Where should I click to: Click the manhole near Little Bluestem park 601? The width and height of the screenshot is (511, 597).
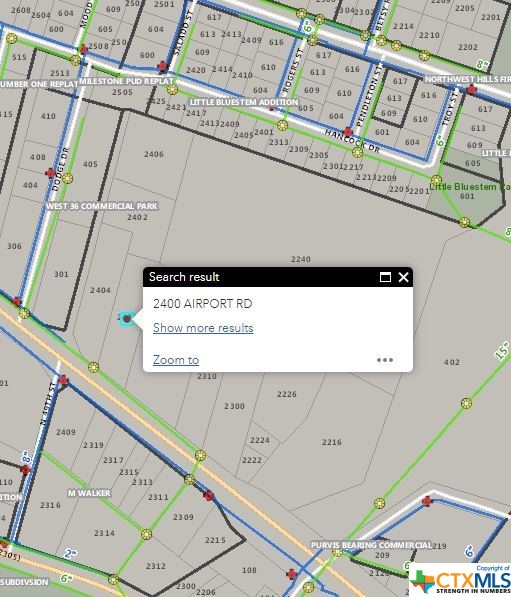coord(436,180)
